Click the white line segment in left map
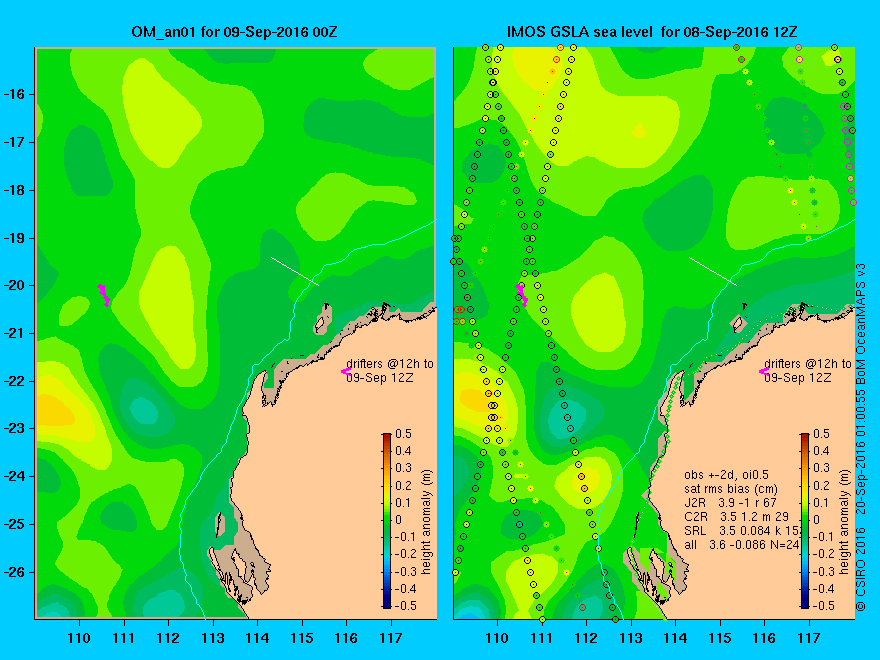Screen dimensions: 880x660 click(295, 272)
